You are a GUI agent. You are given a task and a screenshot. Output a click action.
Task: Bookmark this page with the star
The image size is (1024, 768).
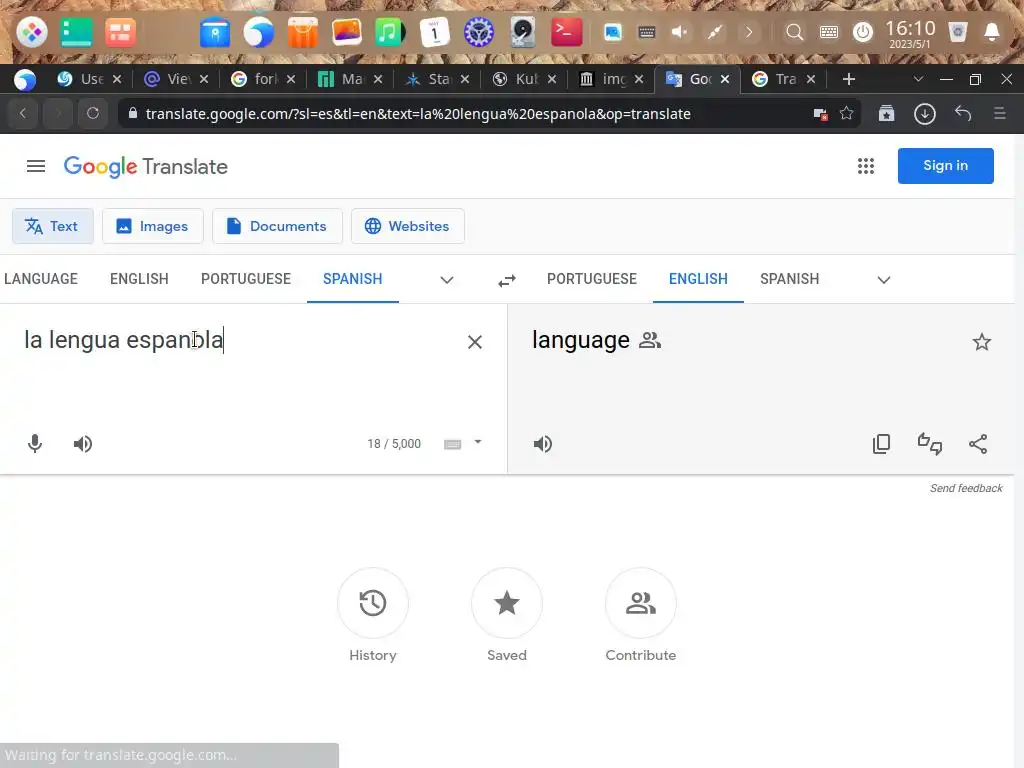[x=846, y=114]
